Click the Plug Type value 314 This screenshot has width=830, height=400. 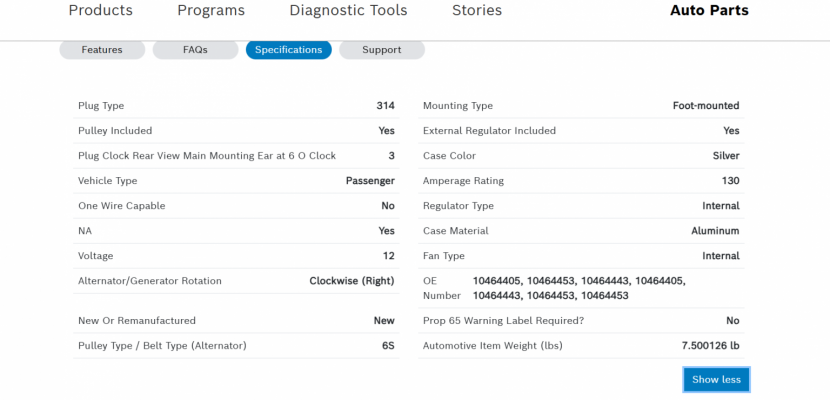[385, 106]
